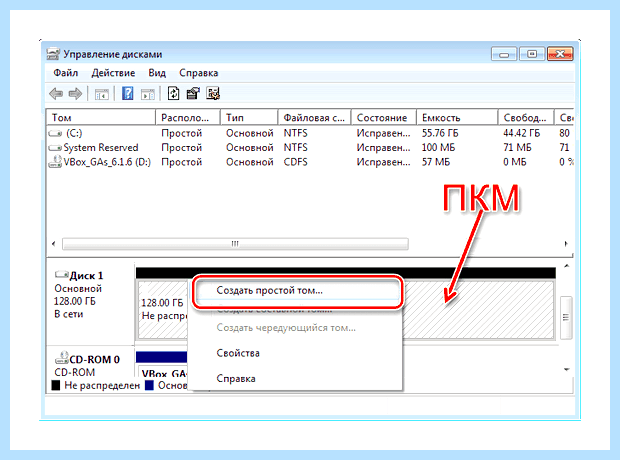Open the Properties toolbar icon

tap(193, 94)
